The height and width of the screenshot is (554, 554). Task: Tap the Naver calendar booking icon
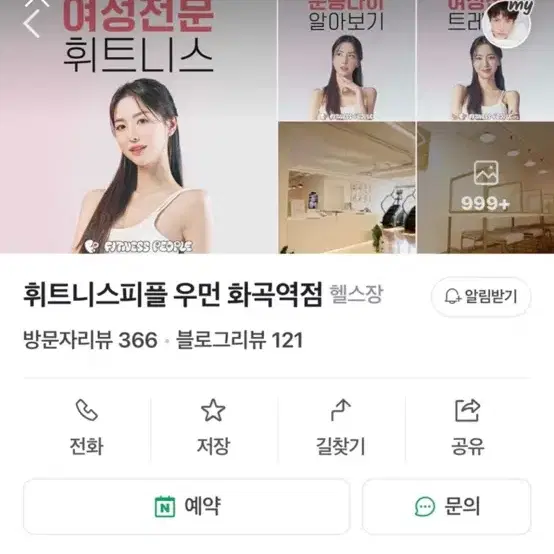(165, 507)
